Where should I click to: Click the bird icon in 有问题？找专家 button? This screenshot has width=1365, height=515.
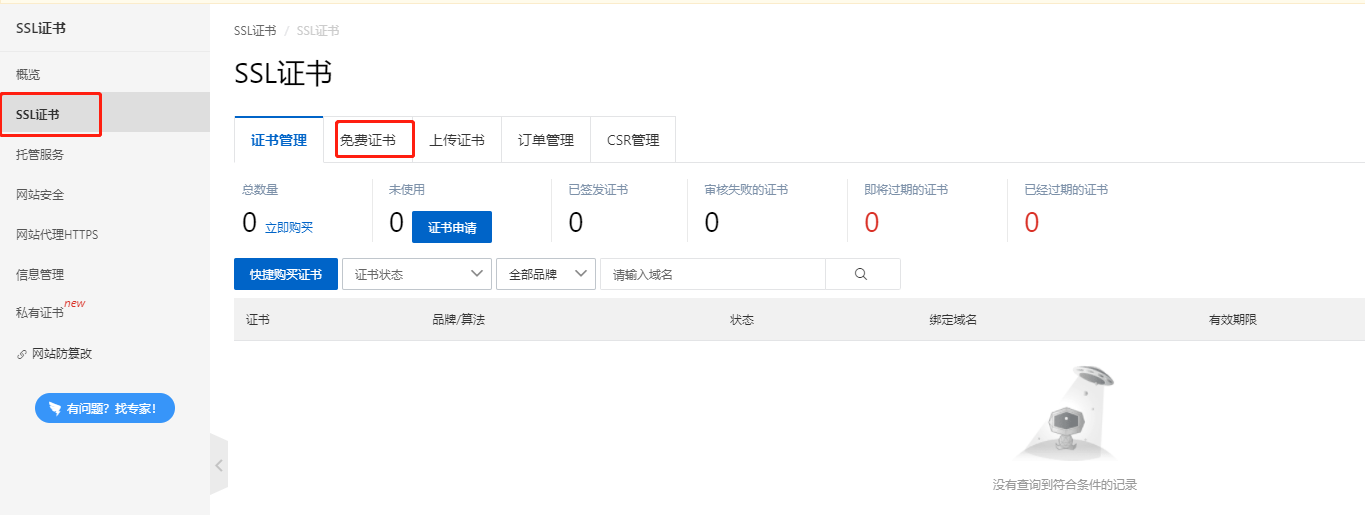(x=55, y=408)
